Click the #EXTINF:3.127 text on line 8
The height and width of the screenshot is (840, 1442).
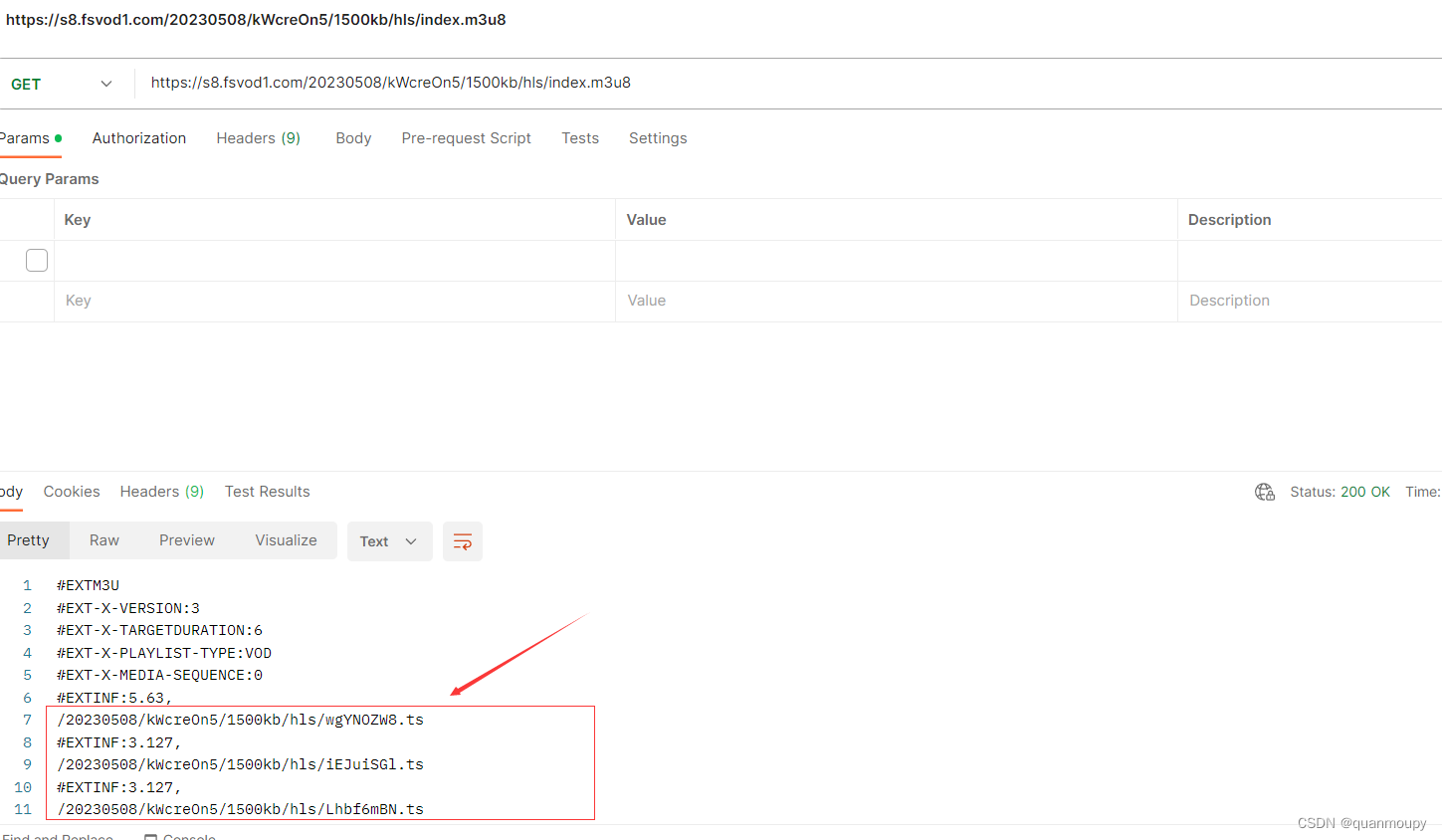(x=119, y=742)
